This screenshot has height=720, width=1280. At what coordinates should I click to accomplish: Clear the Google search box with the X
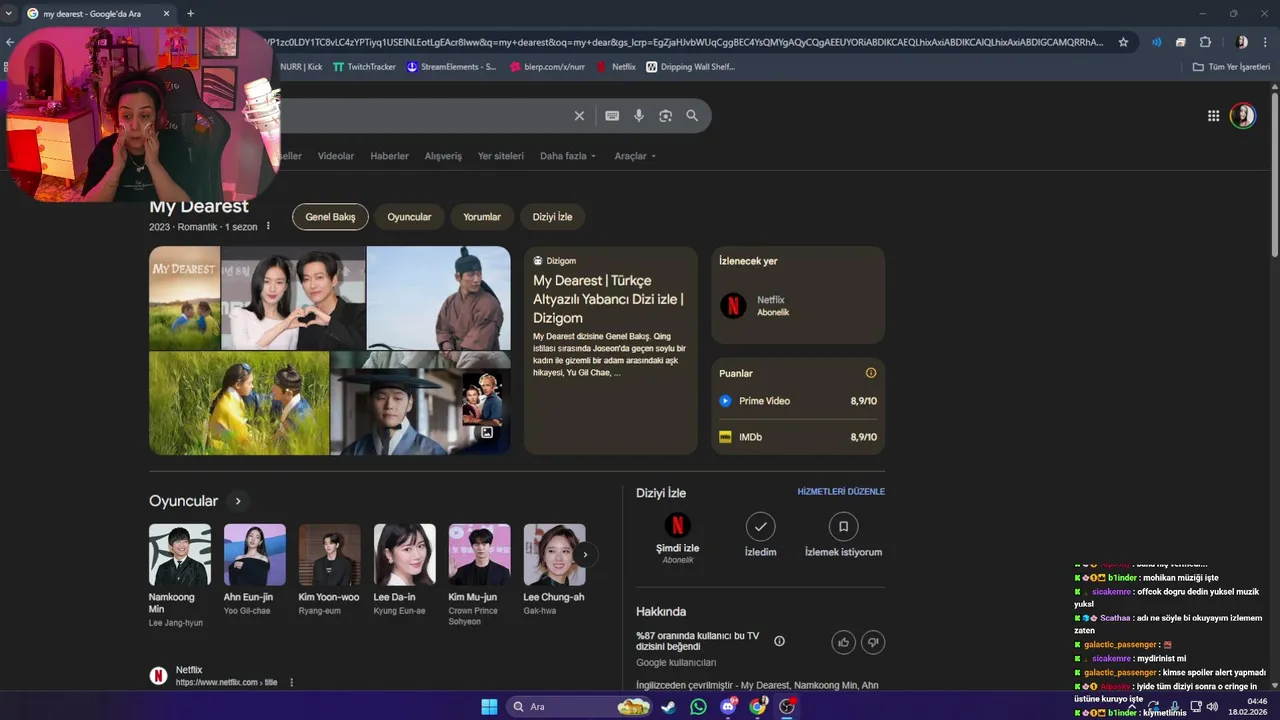[579, 116]
